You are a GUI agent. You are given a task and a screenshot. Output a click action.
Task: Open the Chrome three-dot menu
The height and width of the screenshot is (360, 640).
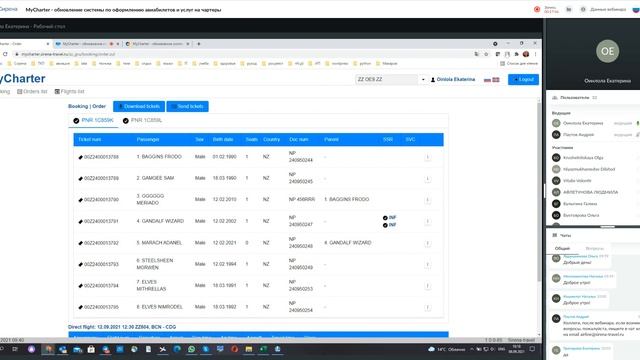[535, 54]
